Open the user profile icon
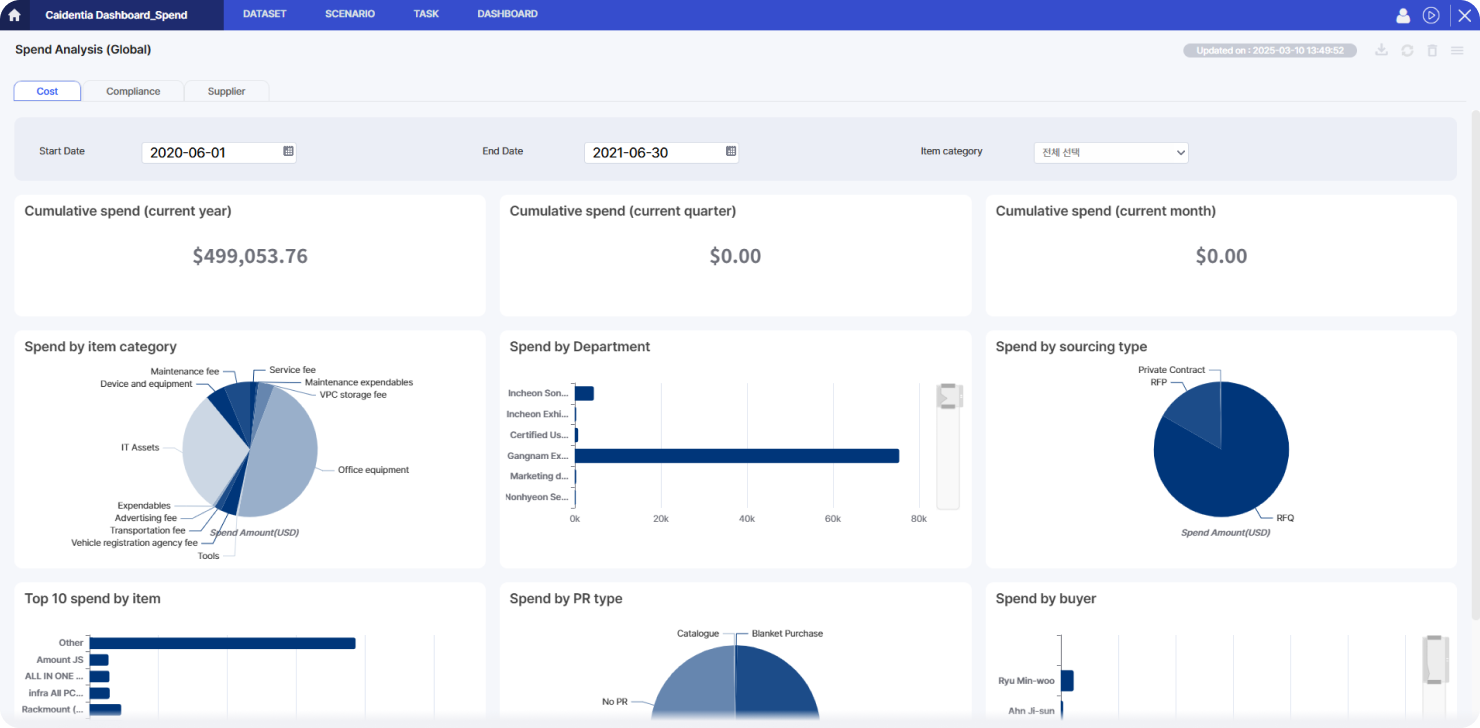The height and width of the screenshot is (728, 1480). [1403, 15]
